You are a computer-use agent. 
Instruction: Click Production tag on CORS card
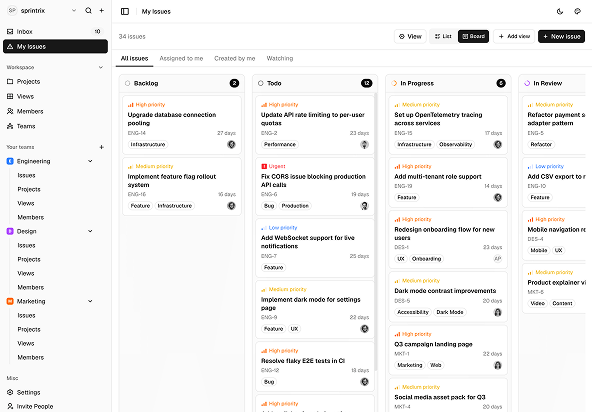(x=295, y=206)
